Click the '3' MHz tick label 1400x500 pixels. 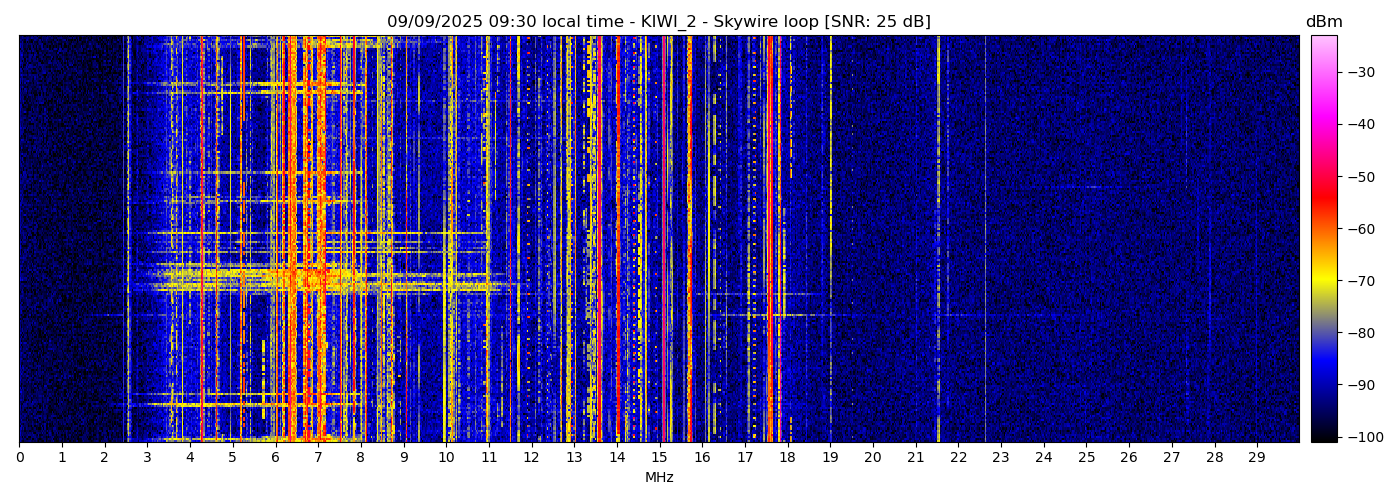[147, 457]
